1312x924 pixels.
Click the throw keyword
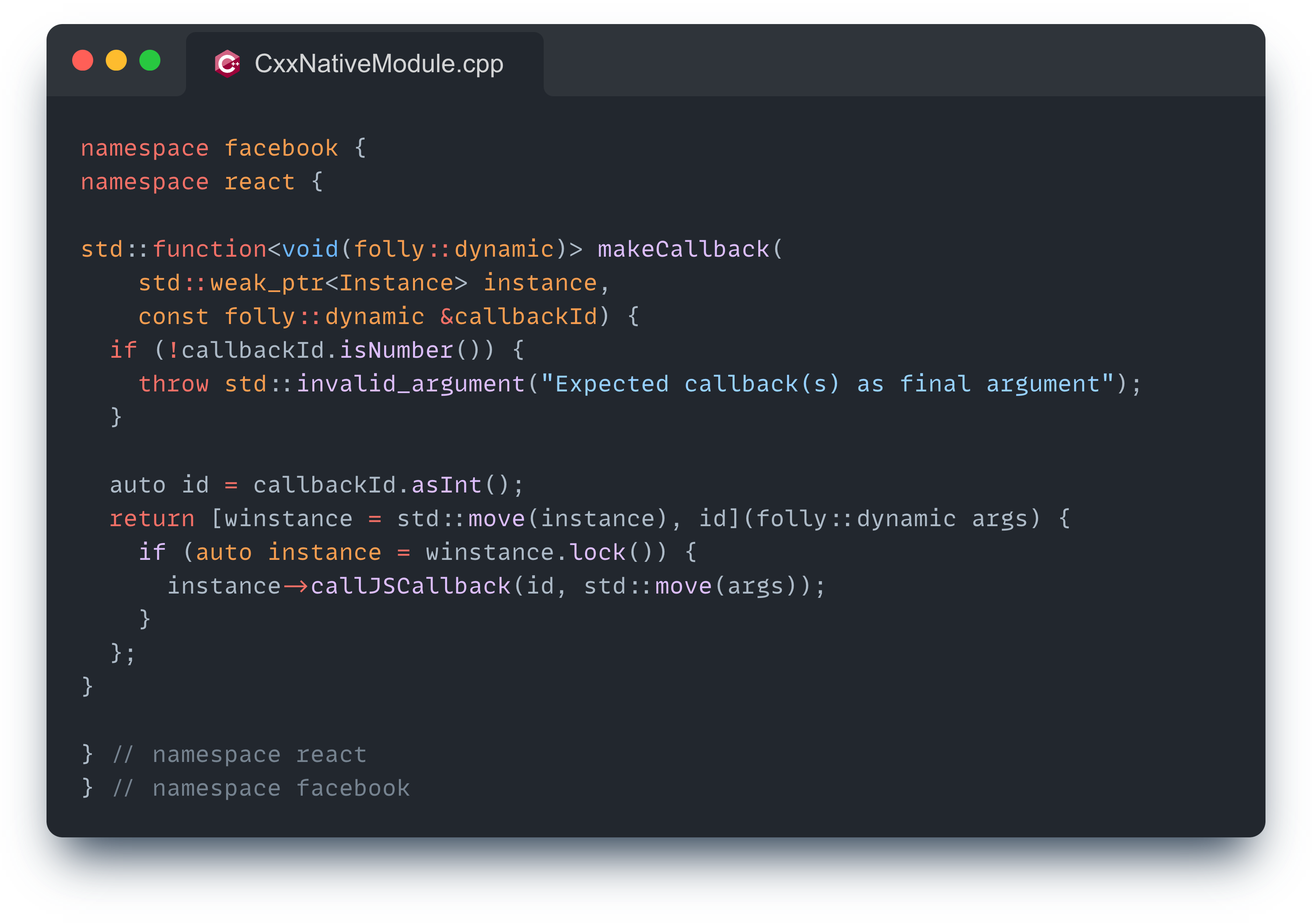pos(174,384)
